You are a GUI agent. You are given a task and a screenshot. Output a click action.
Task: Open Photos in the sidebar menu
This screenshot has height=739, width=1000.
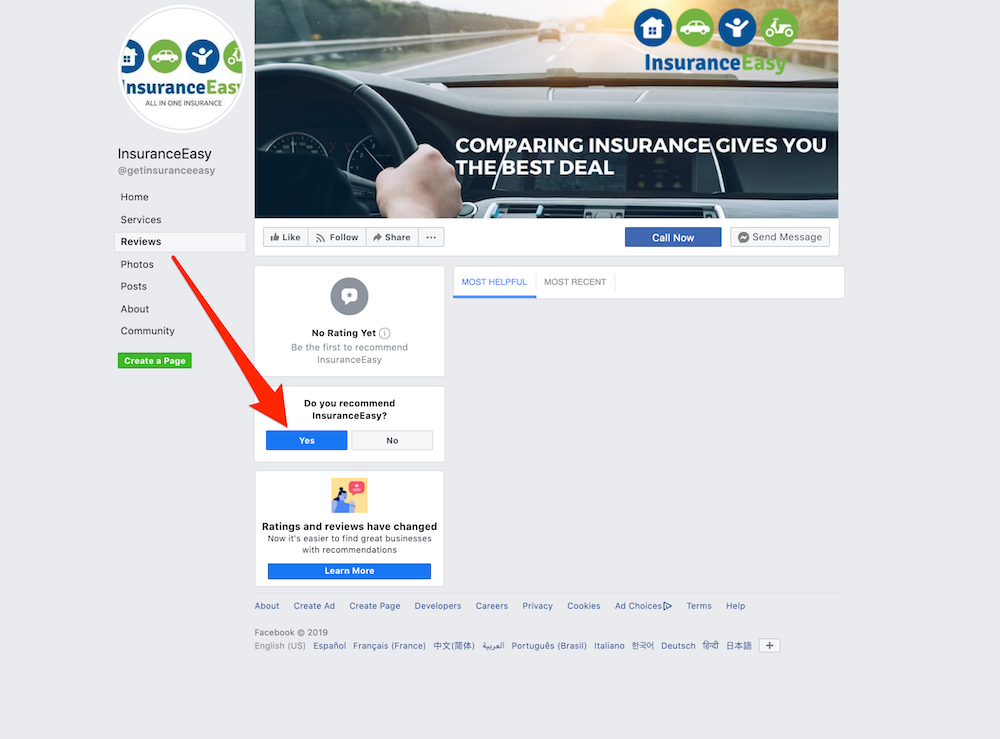coord(137,264)
